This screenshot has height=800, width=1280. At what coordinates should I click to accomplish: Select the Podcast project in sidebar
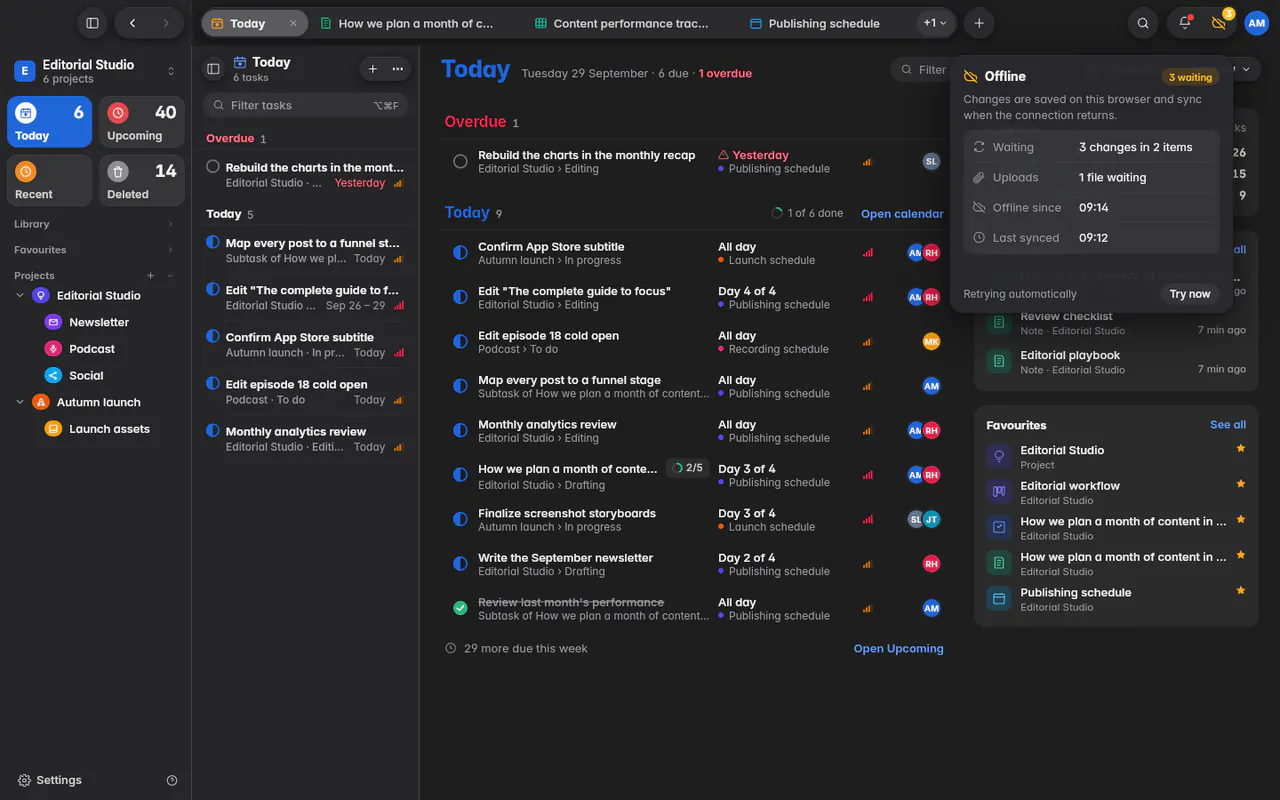[92, 349]
